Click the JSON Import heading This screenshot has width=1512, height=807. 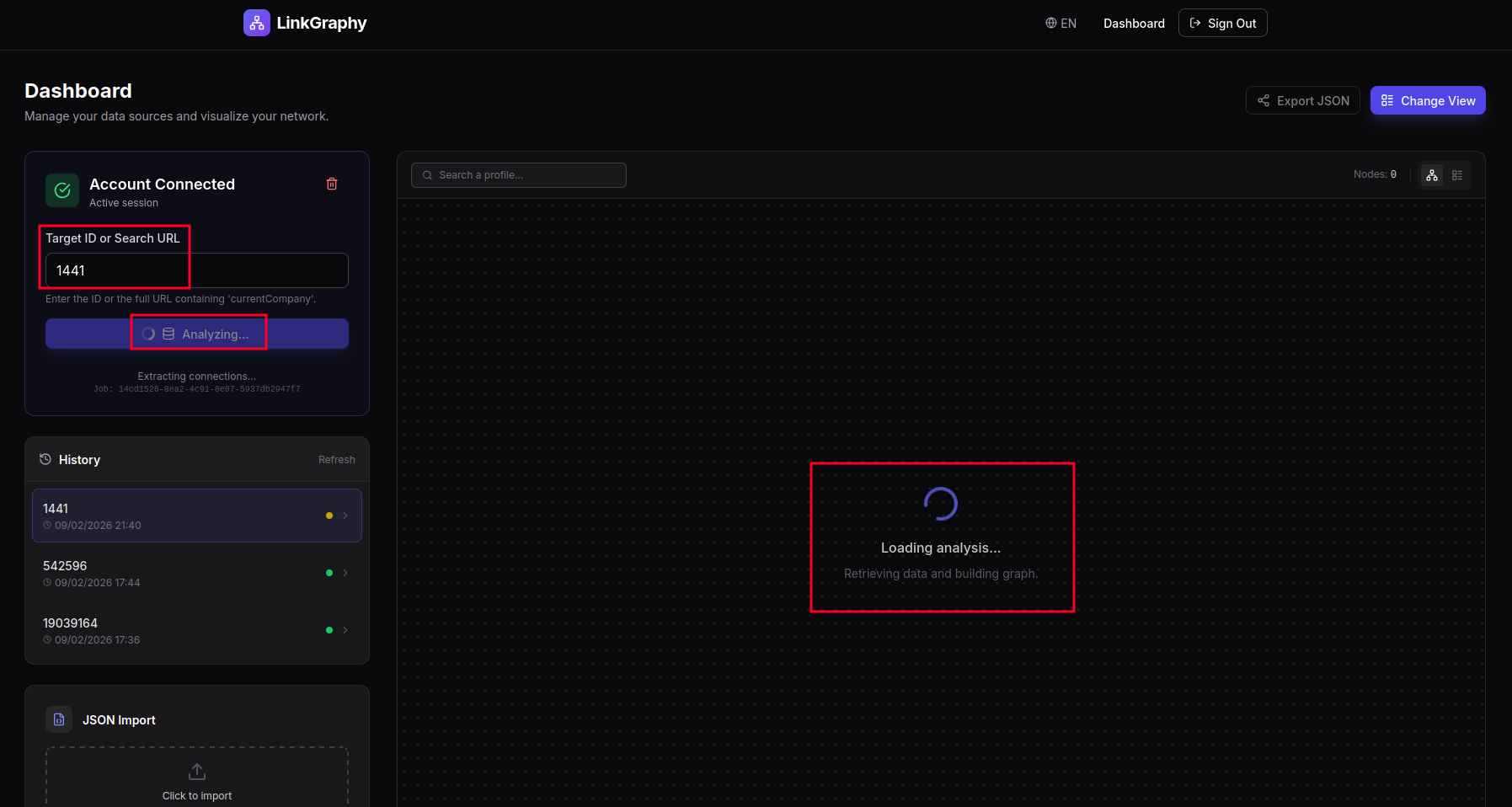pos(119,720)
